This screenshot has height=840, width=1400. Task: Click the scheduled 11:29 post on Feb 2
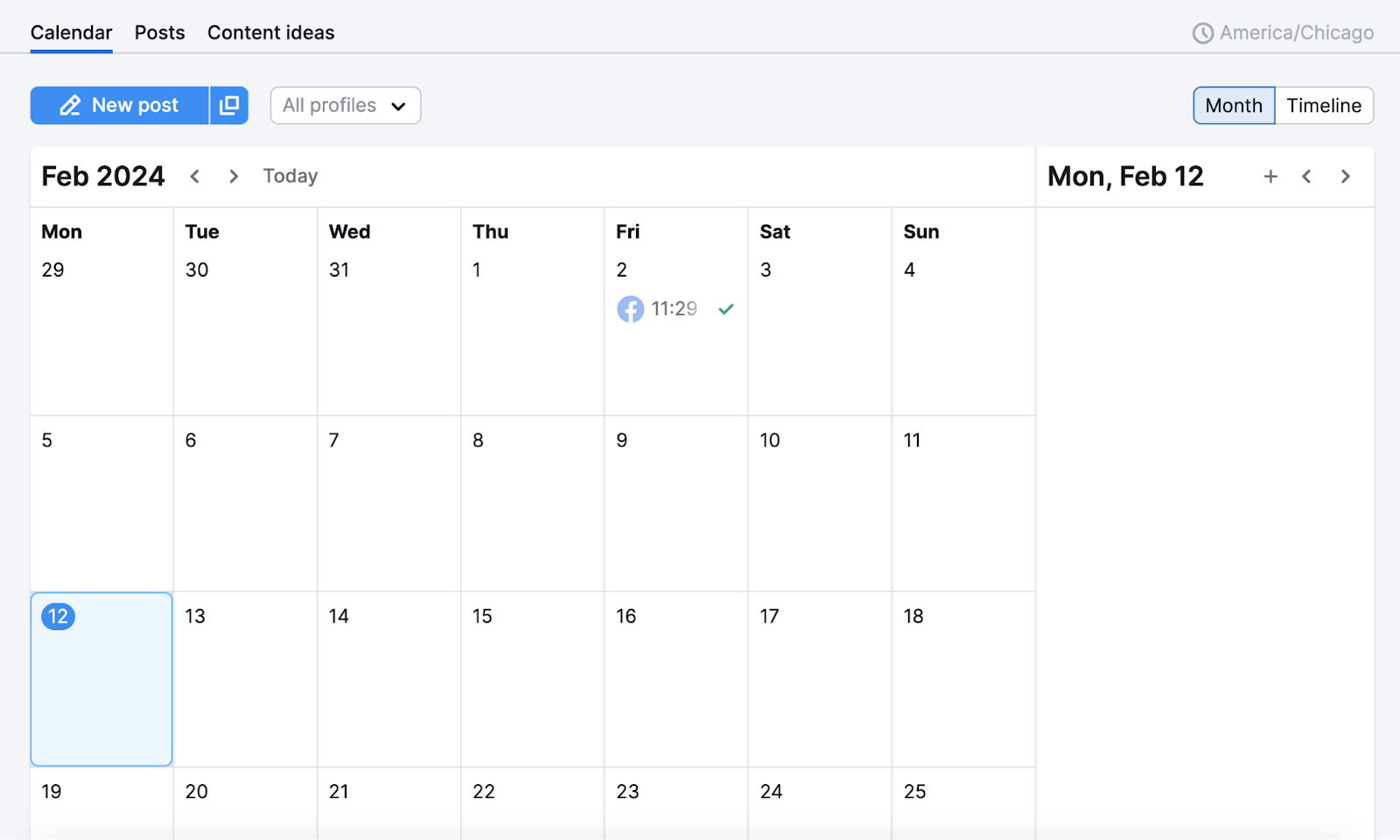click(x=673, y=309)
